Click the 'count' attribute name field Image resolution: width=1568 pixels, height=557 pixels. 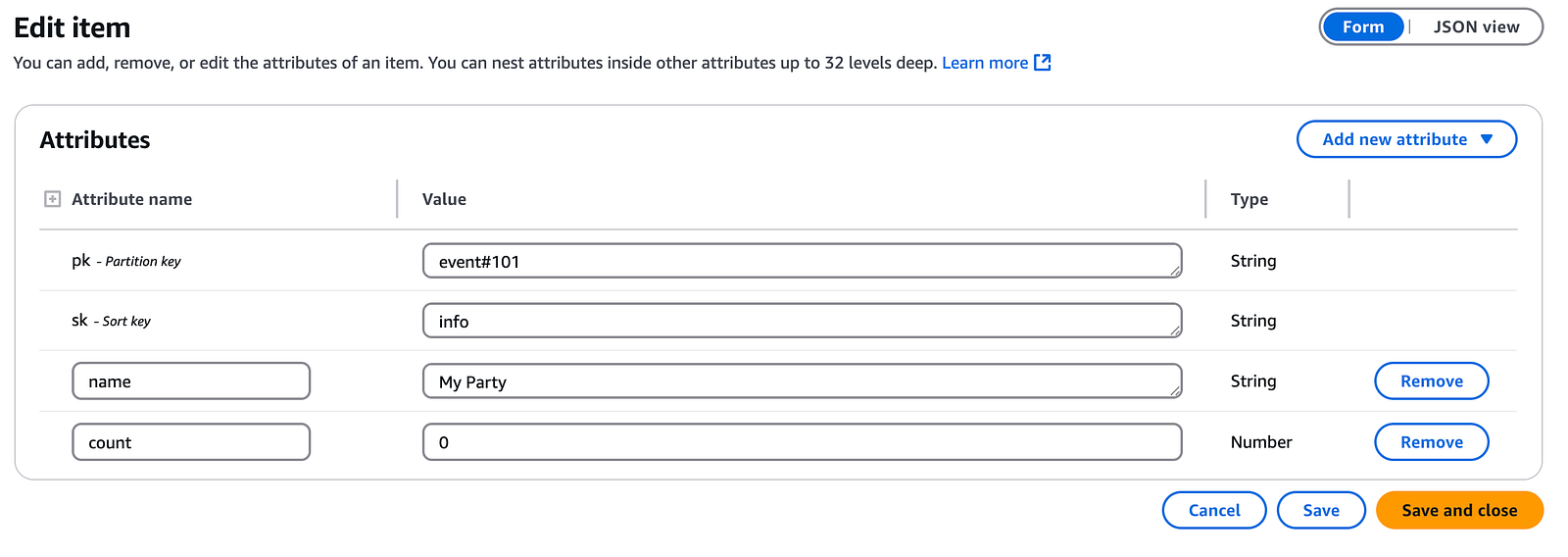click(x=191, y=442)
